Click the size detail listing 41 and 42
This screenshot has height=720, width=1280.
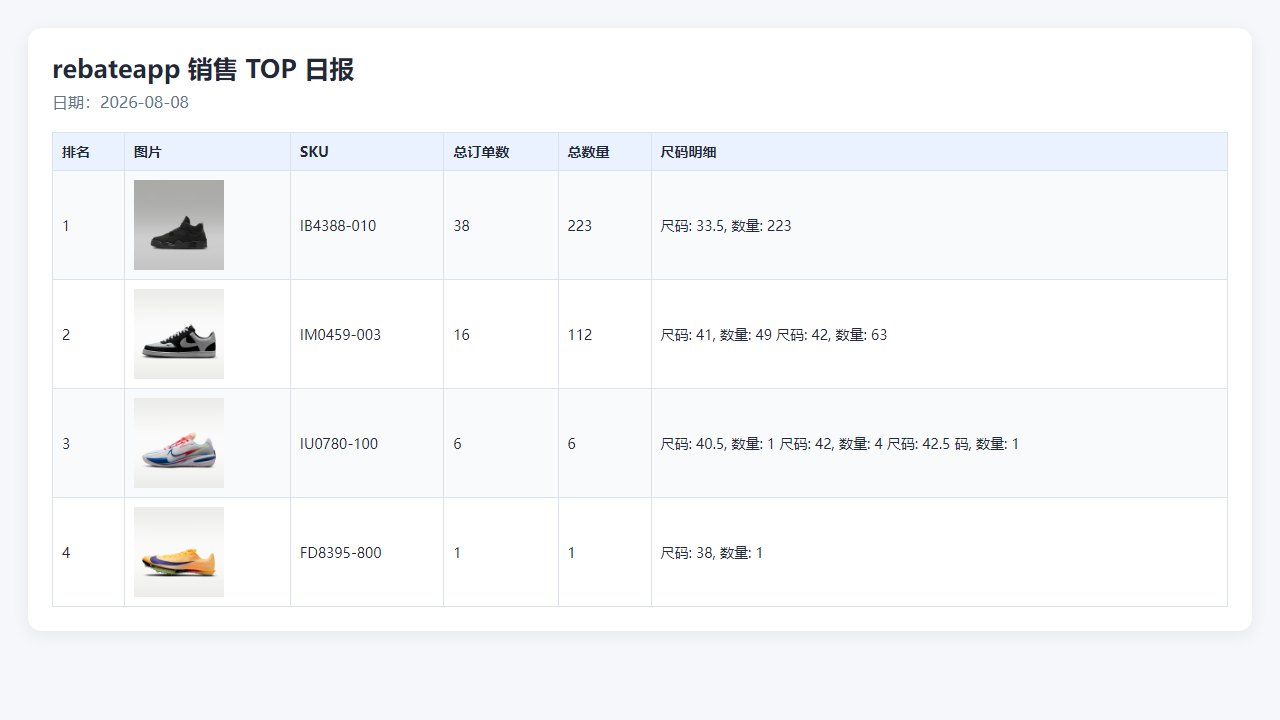774,335
